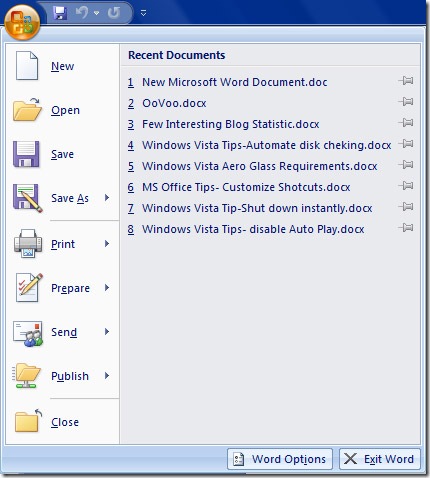
Task: Click the envelope with people Send icon
Action: (x=28, y=333)
